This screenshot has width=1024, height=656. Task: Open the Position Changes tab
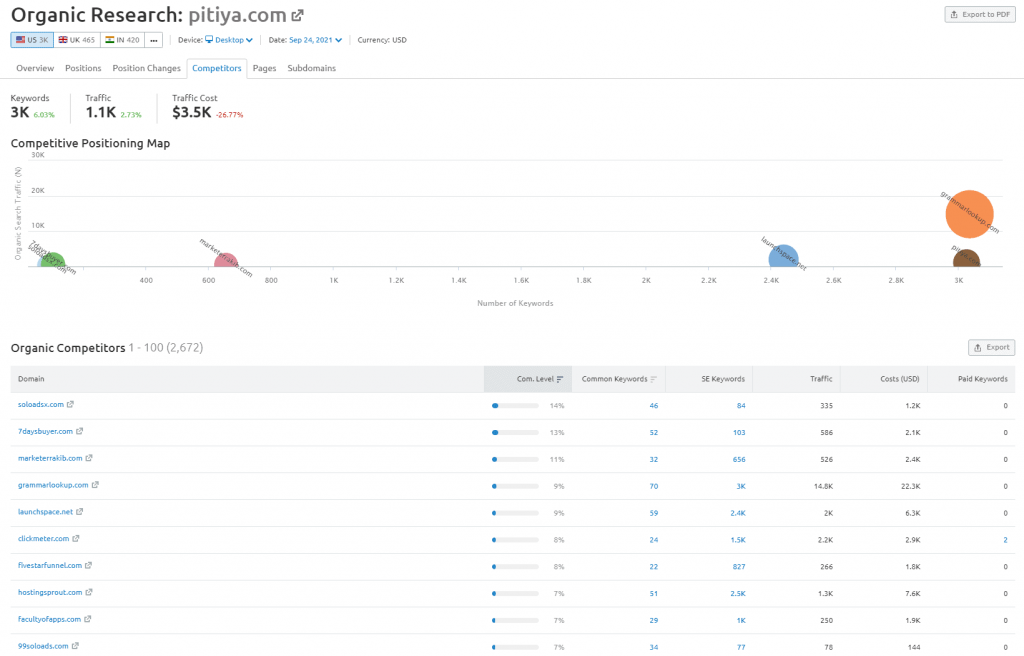pos(146,68)
